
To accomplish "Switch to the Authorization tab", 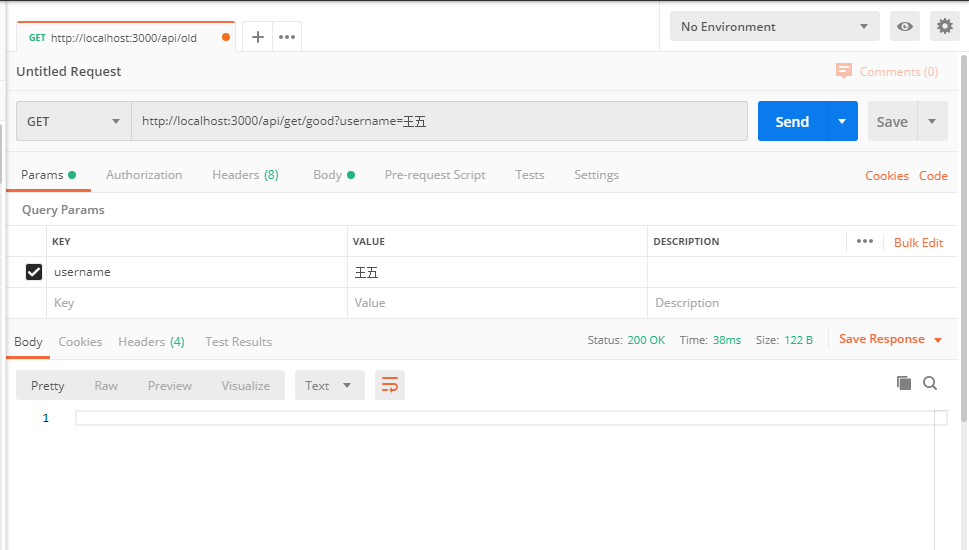I will point(144,175).
